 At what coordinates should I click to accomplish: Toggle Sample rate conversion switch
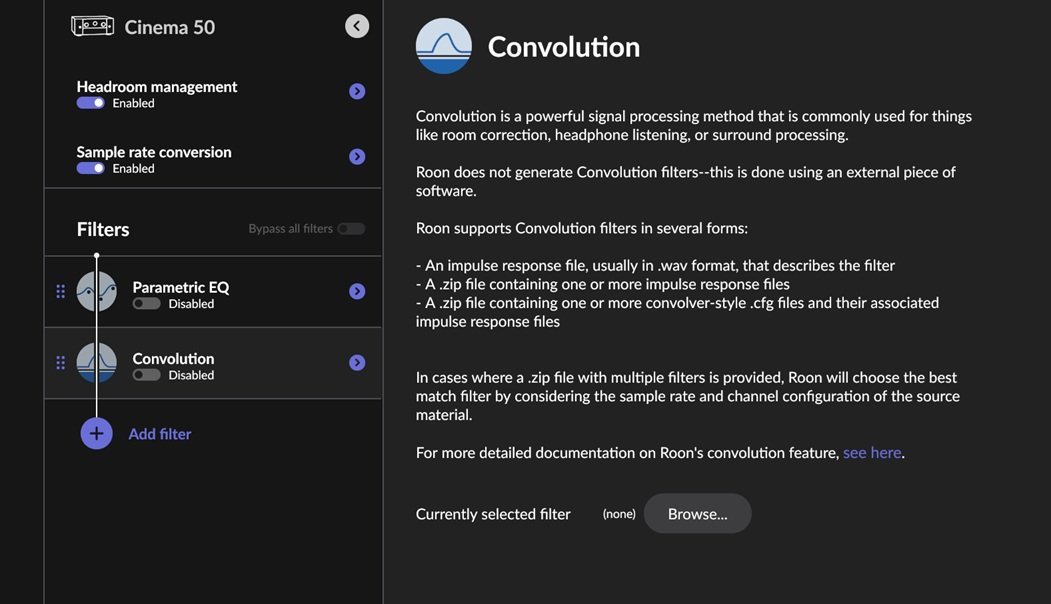(90, 168)
